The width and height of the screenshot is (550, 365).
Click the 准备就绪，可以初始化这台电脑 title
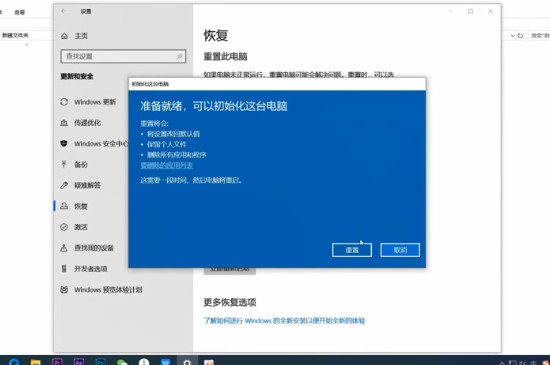pyautogui.click(x=214, y=106)
